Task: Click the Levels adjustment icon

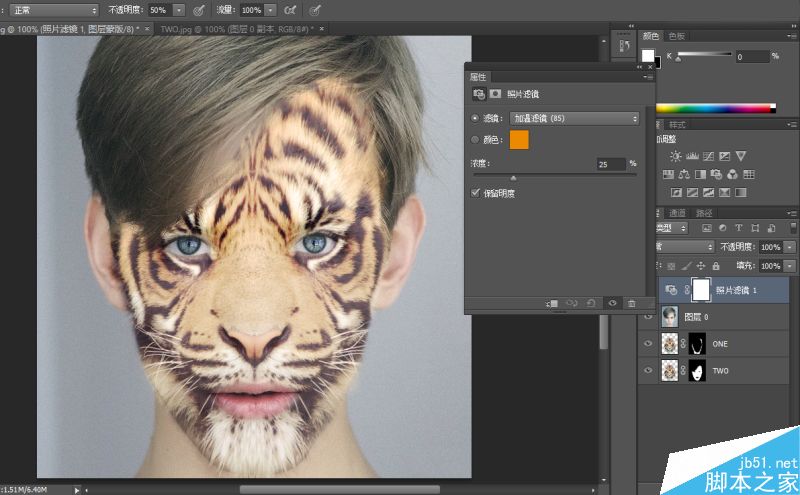Action: point(692,156)
